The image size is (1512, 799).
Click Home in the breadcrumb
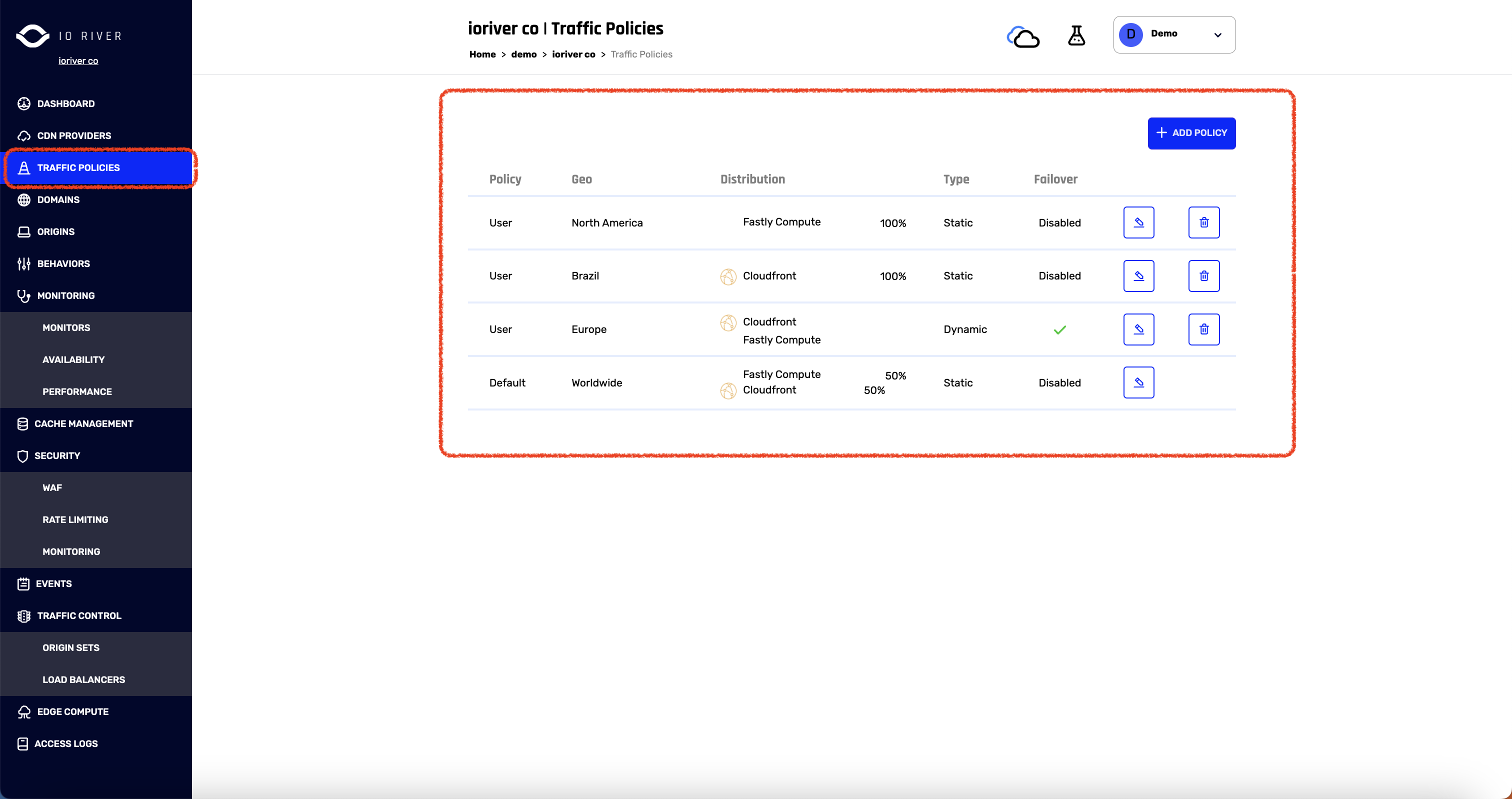click(x=482, y=54)
